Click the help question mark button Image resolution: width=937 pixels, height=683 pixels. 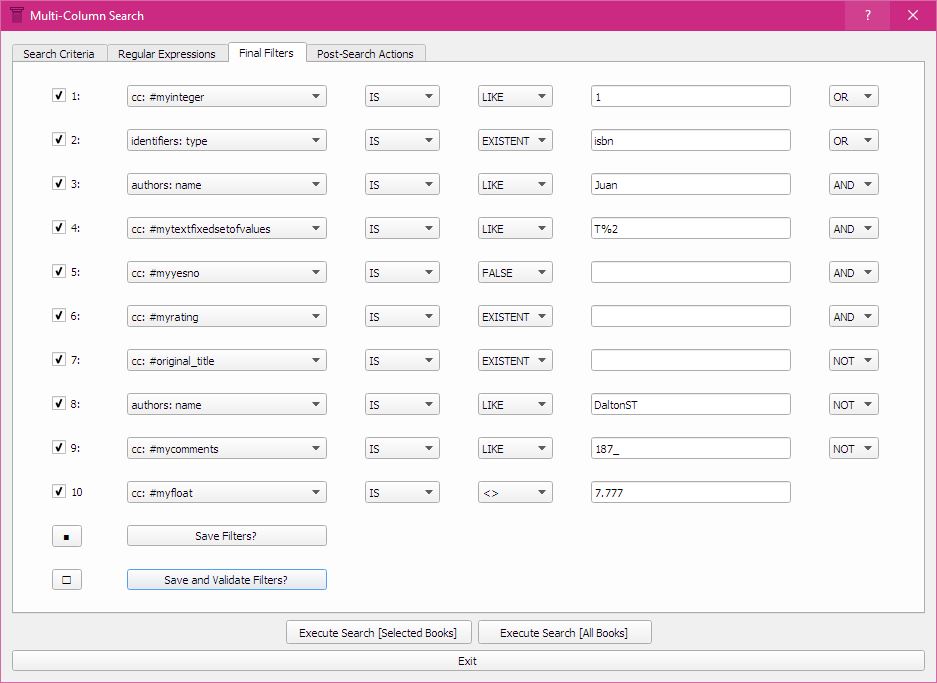pyautogui.click(x=867, y=15)
